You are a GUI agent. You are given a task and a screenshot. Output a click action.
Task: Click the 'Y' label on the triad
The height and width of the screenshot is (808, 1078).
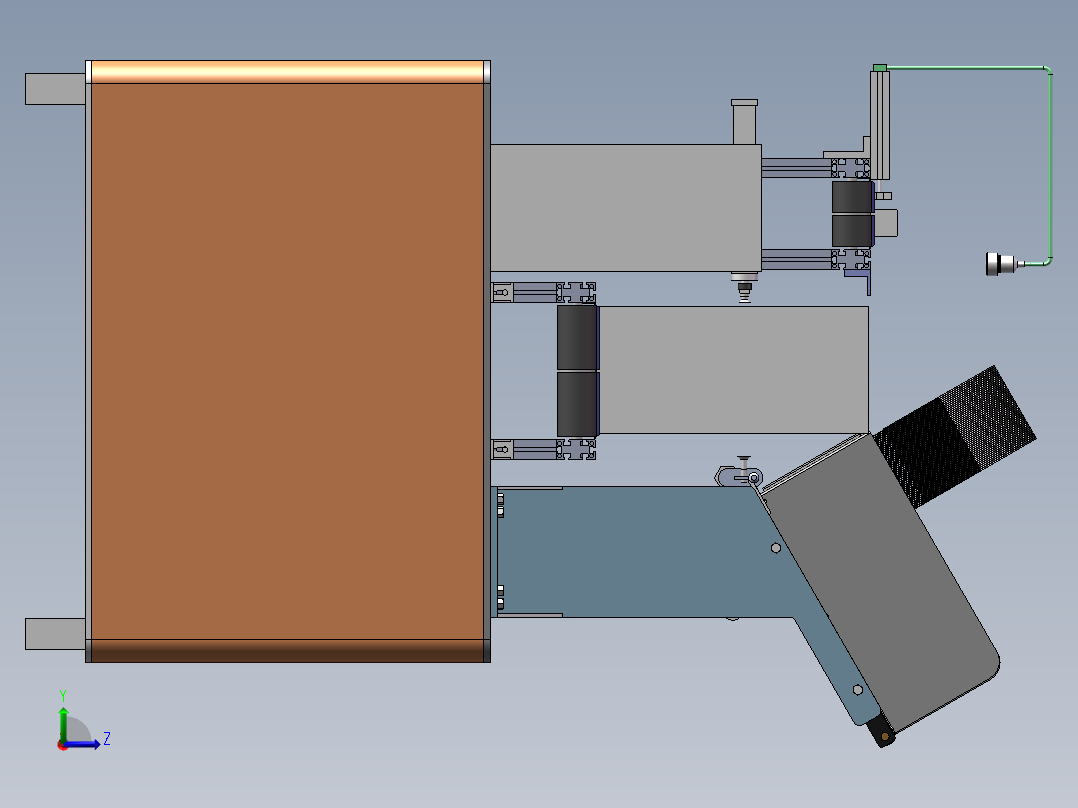[63, 695]
